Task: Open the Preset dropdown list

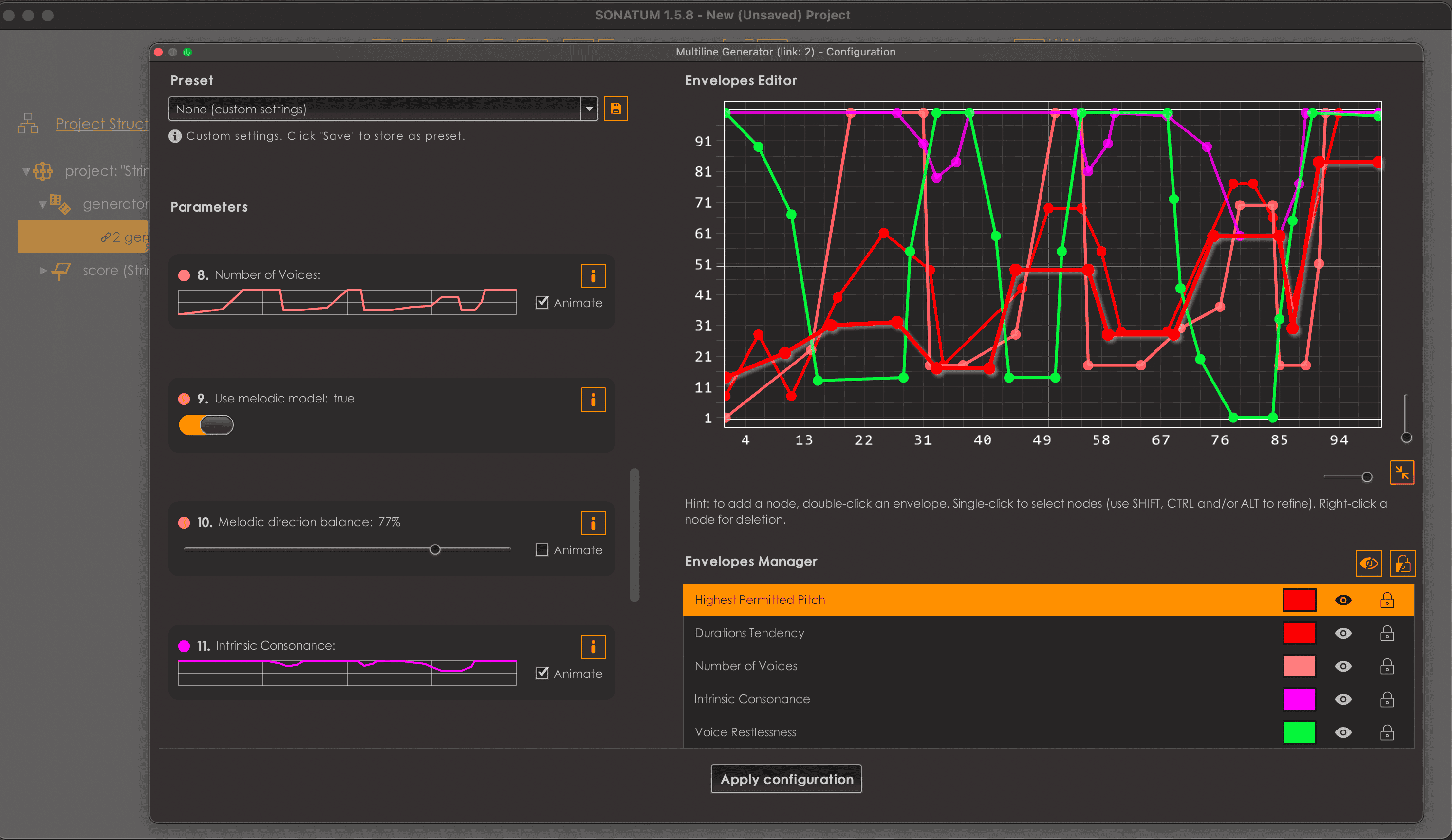Action: pyautogui.click(x=589, y=109)
